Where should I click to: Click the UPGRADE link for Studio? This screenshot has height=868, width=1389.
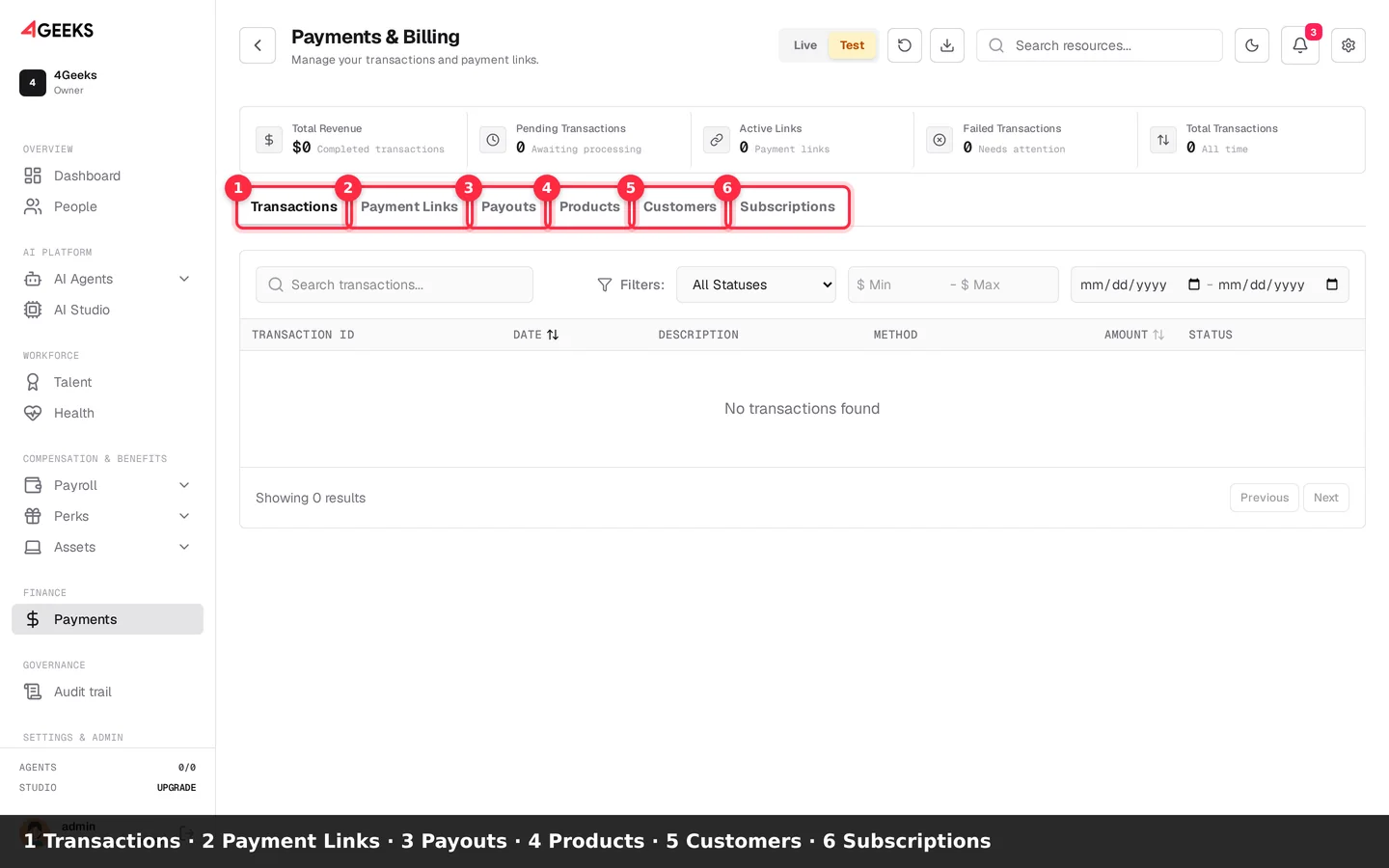click(x=177, y=788)
